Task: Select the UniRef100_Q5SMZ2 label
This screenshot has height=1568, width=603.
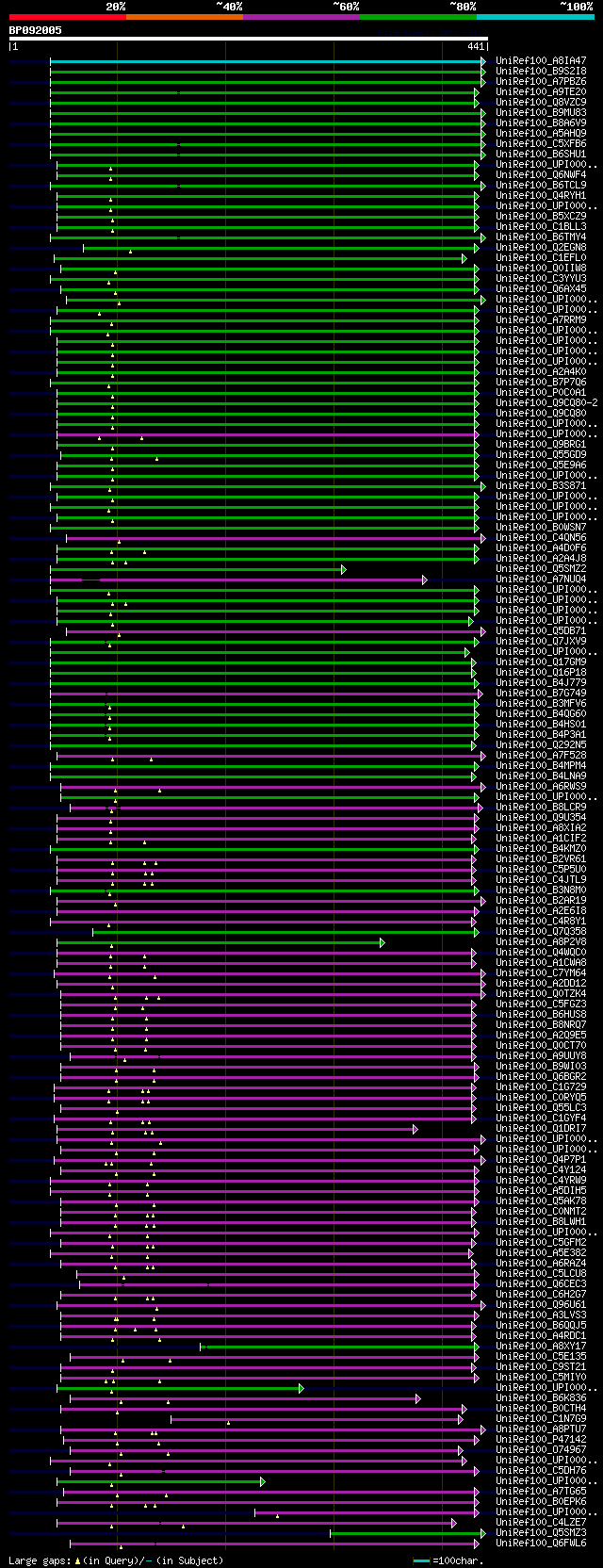Action: [x=541, y=569]
